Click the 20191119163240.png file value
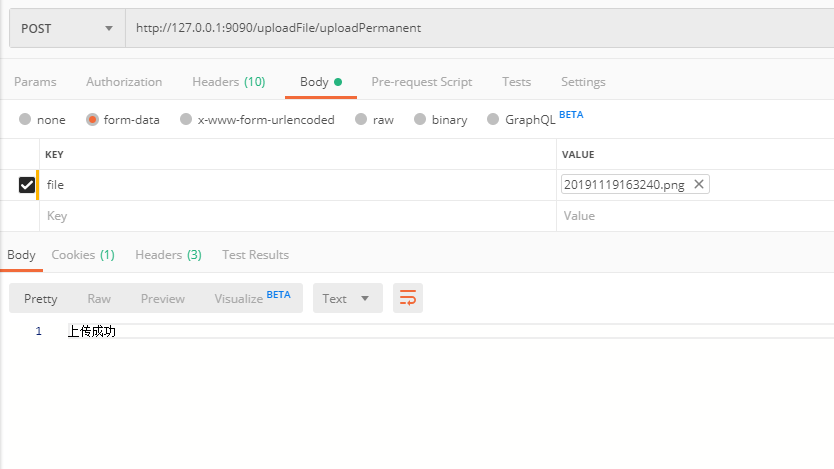This screenshot has width=834, height=469. click(x=624, y=185)
